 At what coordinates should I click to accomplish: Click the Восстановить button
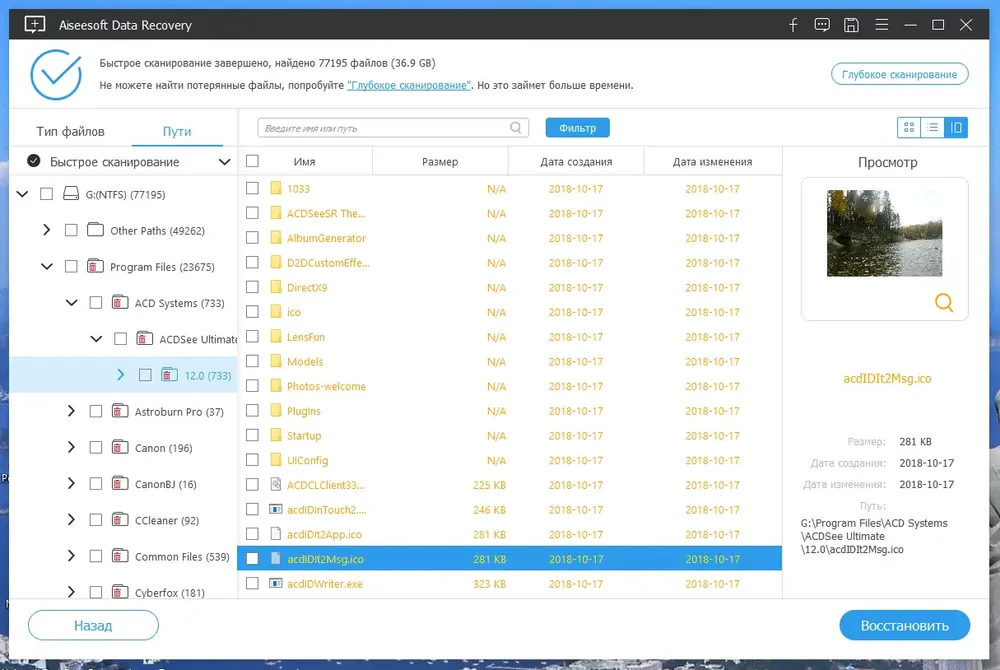pyautogui.click(x=904, y=625)
